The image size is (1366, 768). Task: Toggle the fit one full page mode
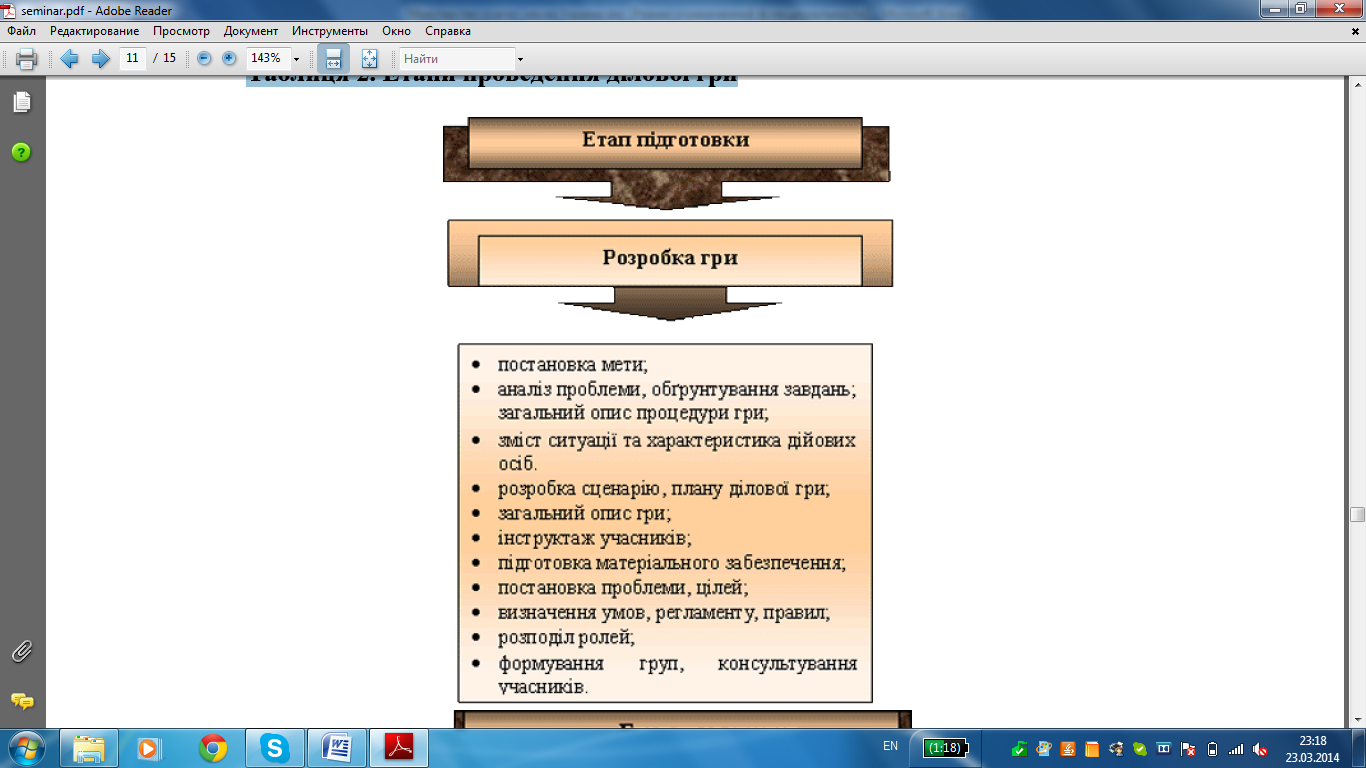click(369, 59)
